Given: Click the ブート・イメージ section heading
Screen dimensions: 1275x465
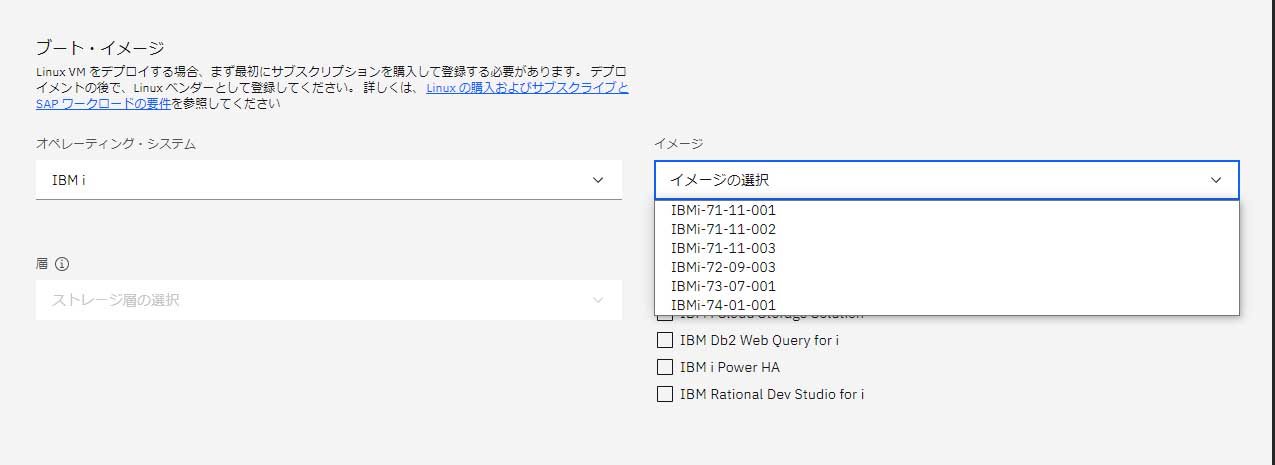Looking at the screenshot, I should coord(99,48).
